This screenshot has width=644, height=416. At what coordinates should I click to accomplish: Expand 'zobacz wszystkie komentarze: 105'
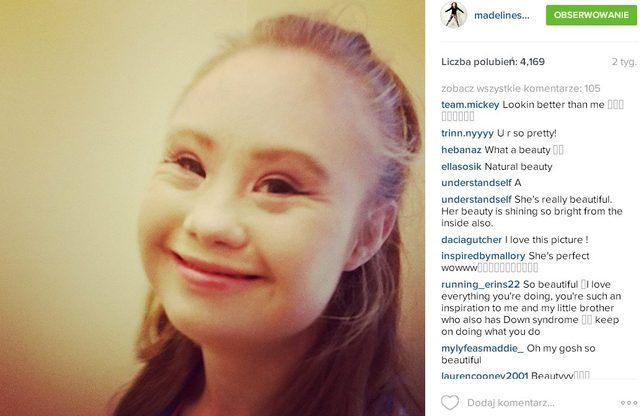click(x=520, y=88)
